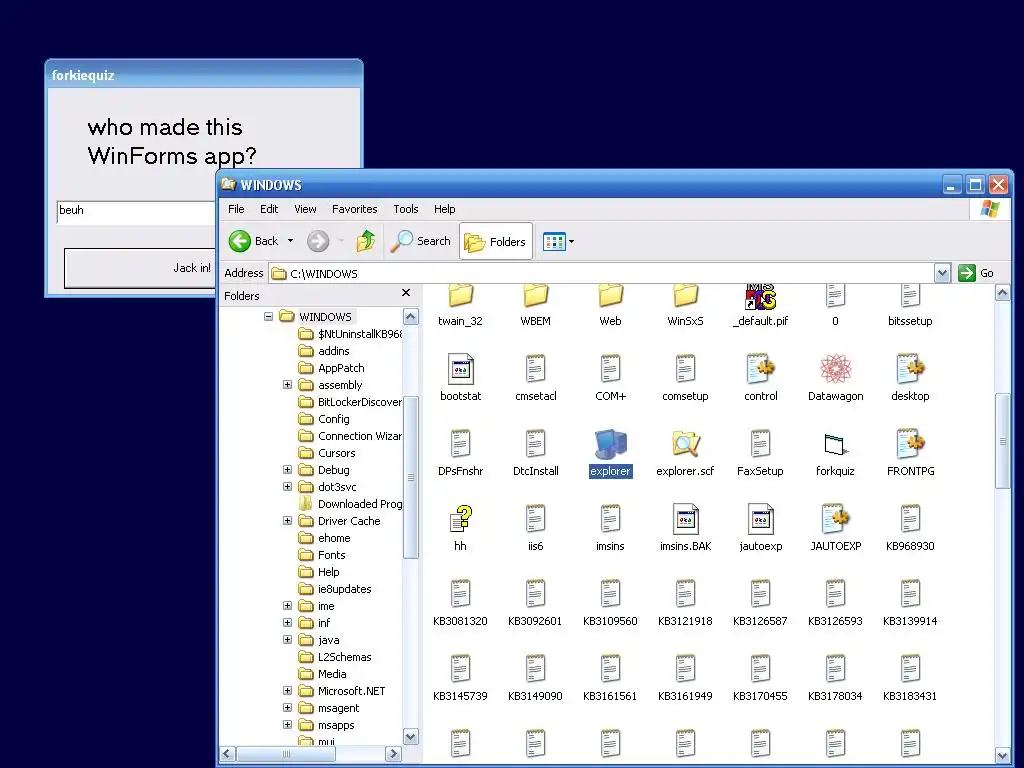Open the explorer file icon
Viewport: 1024px width, 768px height.
point(611,444)
